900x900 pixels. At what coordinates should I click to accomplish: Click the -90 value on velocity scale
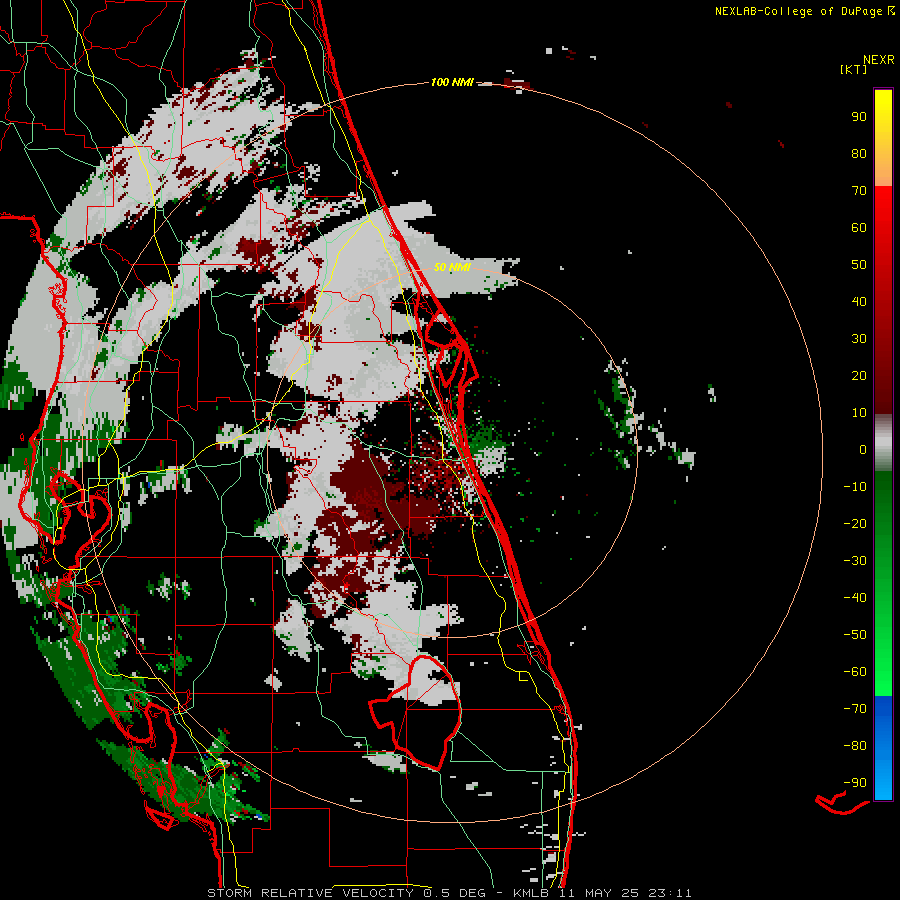(855, 783)
